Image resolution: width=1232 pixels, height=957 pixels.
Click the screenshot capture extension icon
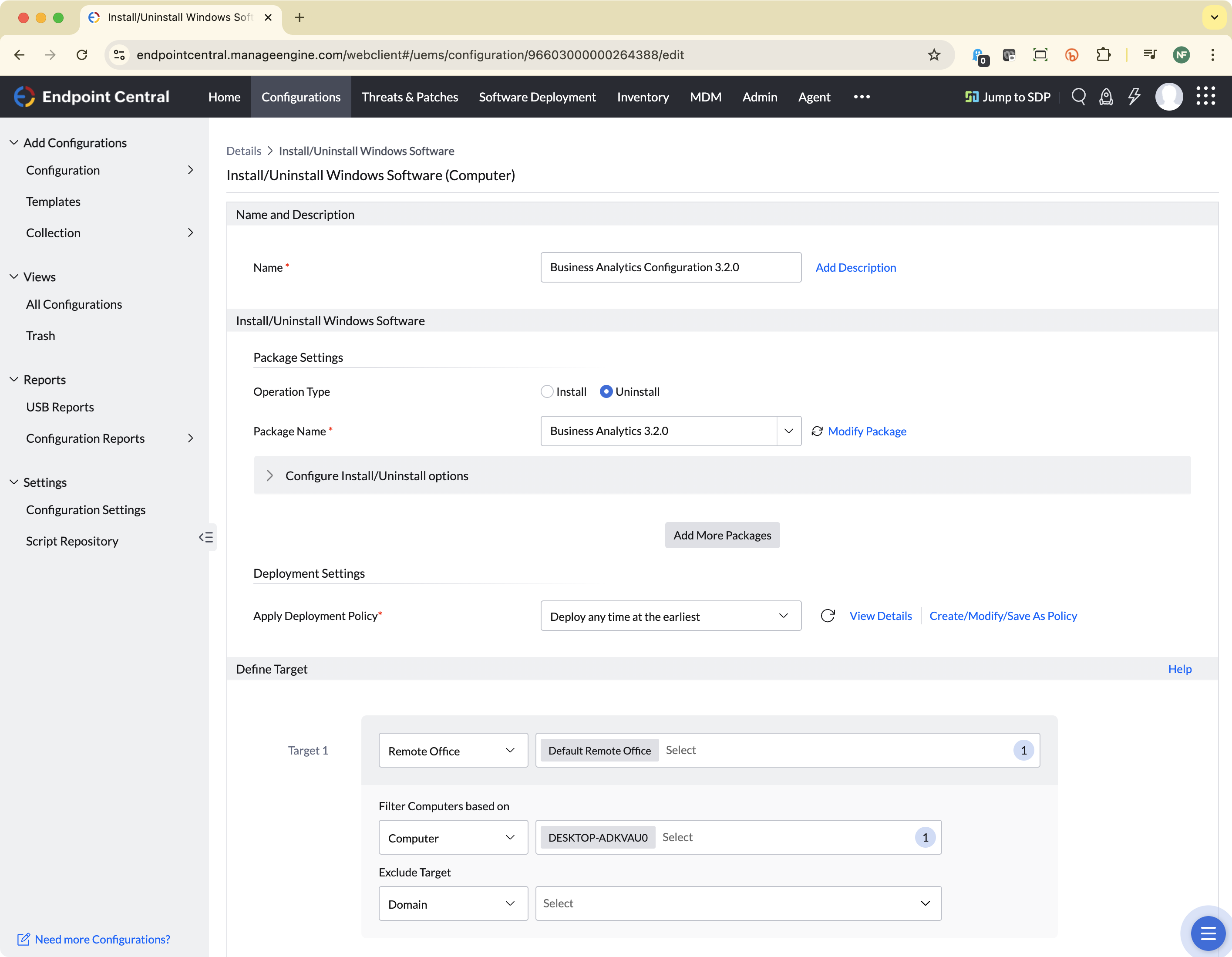(1040, 55)
